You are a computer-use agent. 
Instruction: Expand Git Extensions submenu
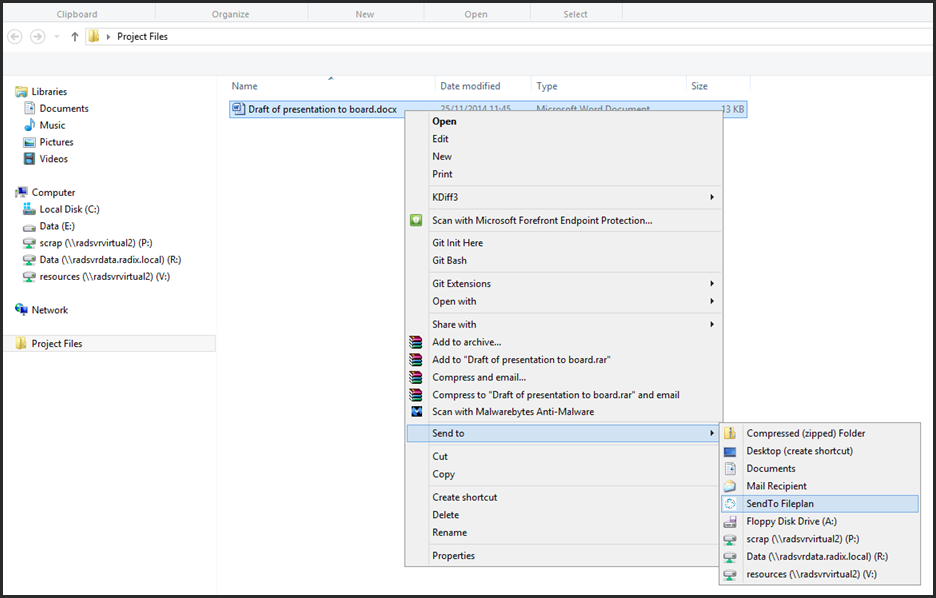[564, 283]
